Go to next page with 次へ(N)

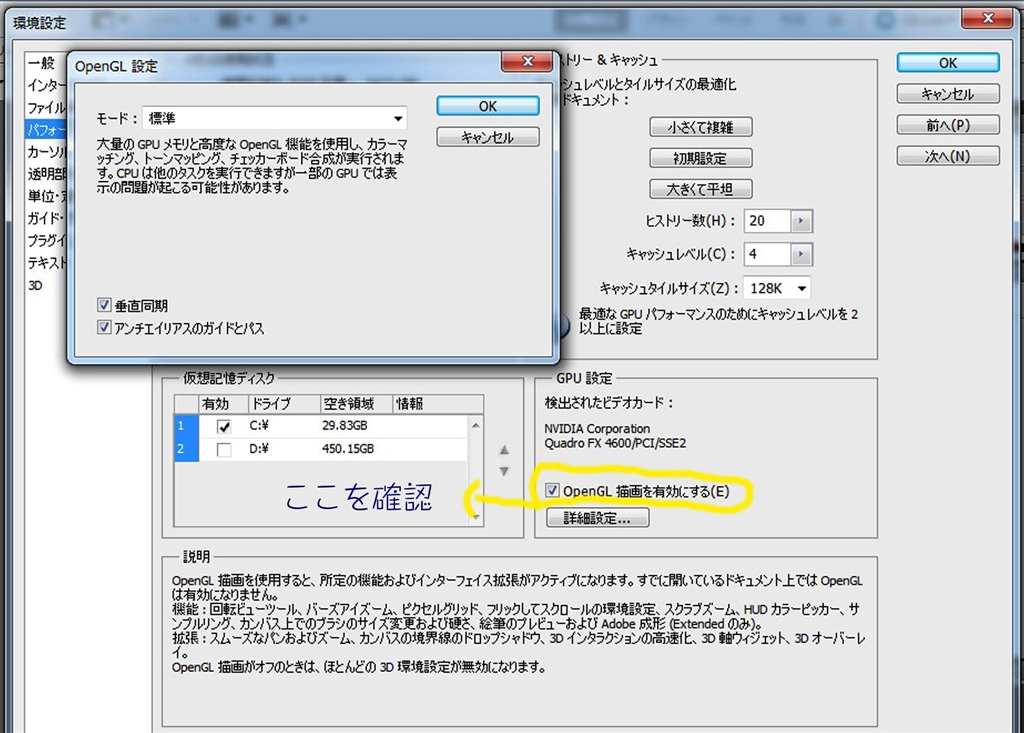pos(948,156)
